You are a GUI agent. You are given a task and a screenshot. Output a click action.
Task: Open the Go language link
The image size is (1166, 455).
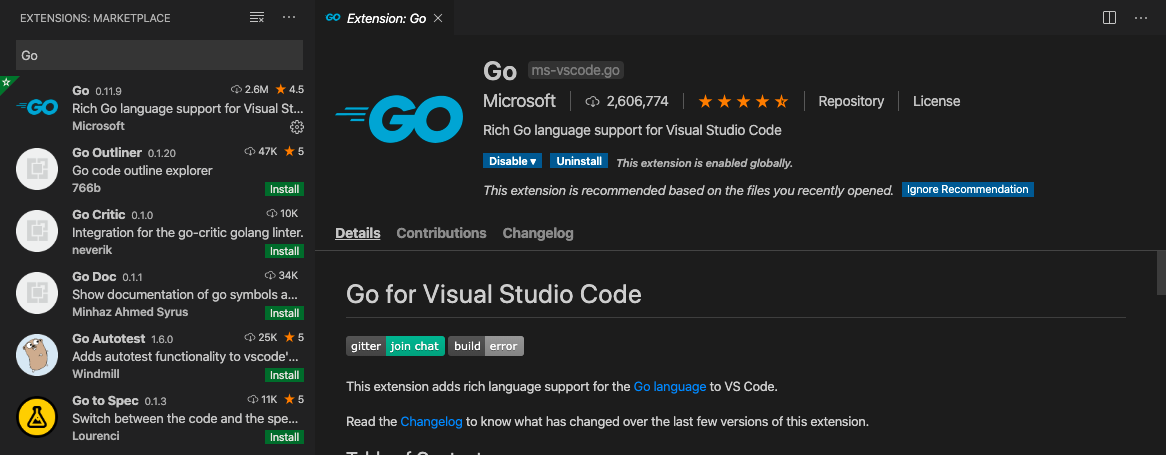[x=669, y=387]
